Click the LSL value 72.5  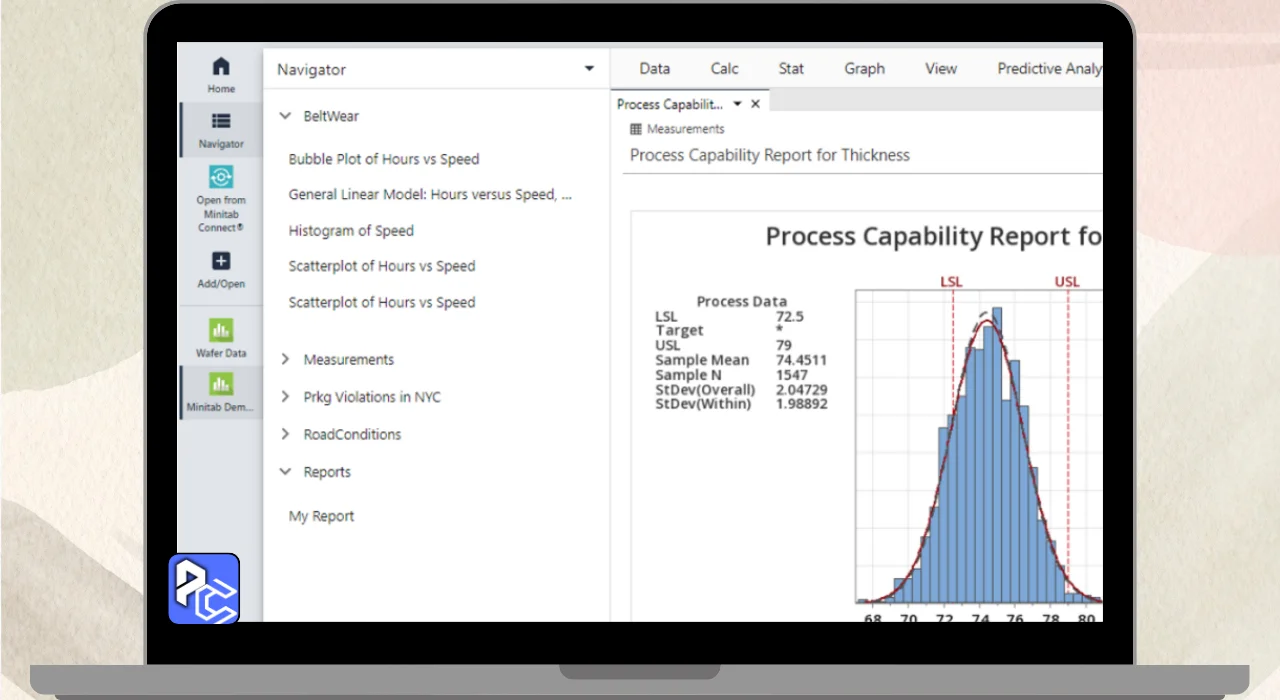pos(789,316)
